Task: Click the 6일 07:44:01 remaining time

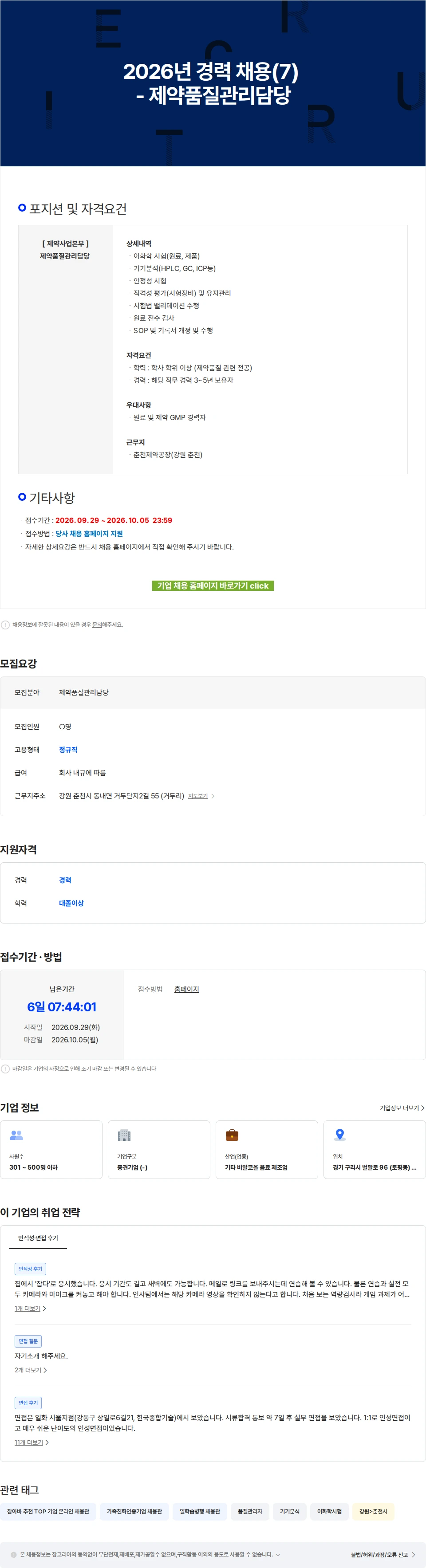Action: pyautogui.click(x=62, y=1007)
